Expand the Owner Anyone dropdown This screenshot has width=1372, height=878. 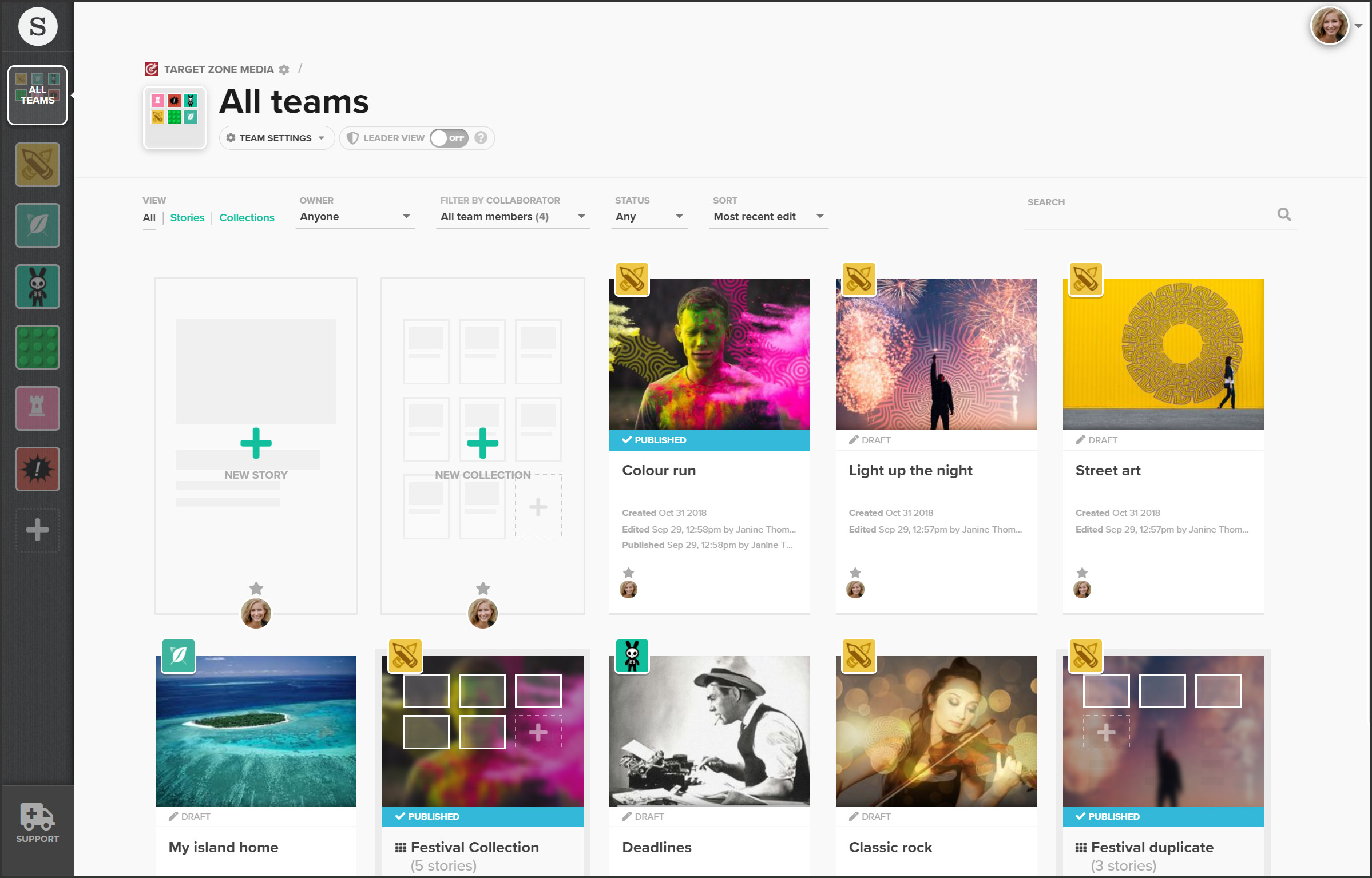355,217
